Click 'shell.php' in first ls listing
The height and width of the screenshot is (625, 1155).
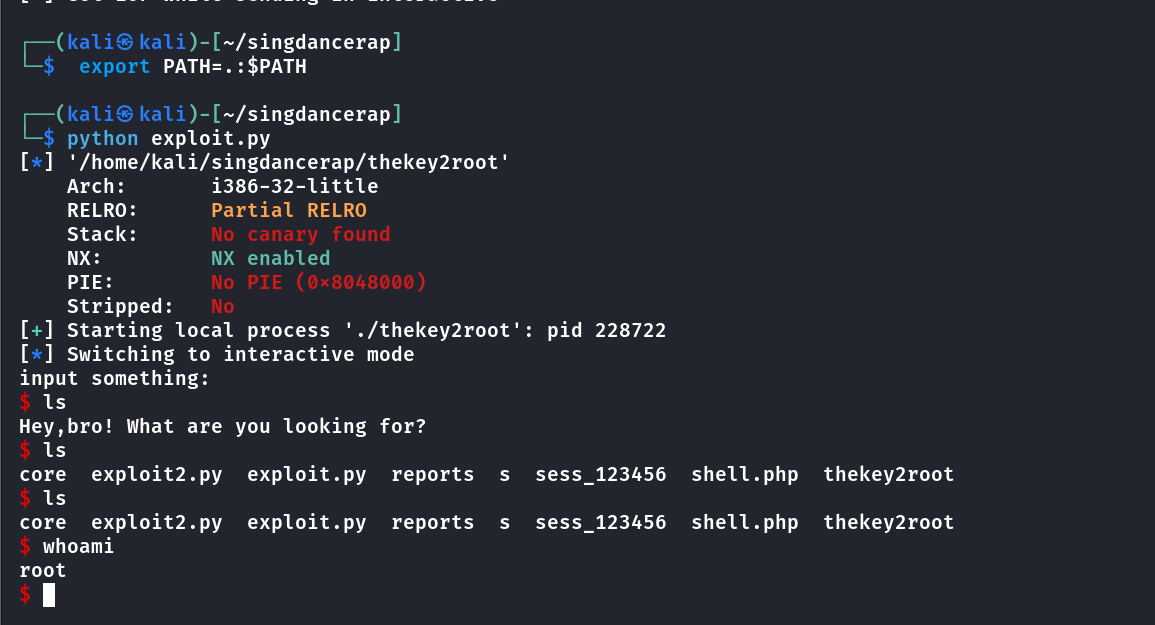[745, 474]
